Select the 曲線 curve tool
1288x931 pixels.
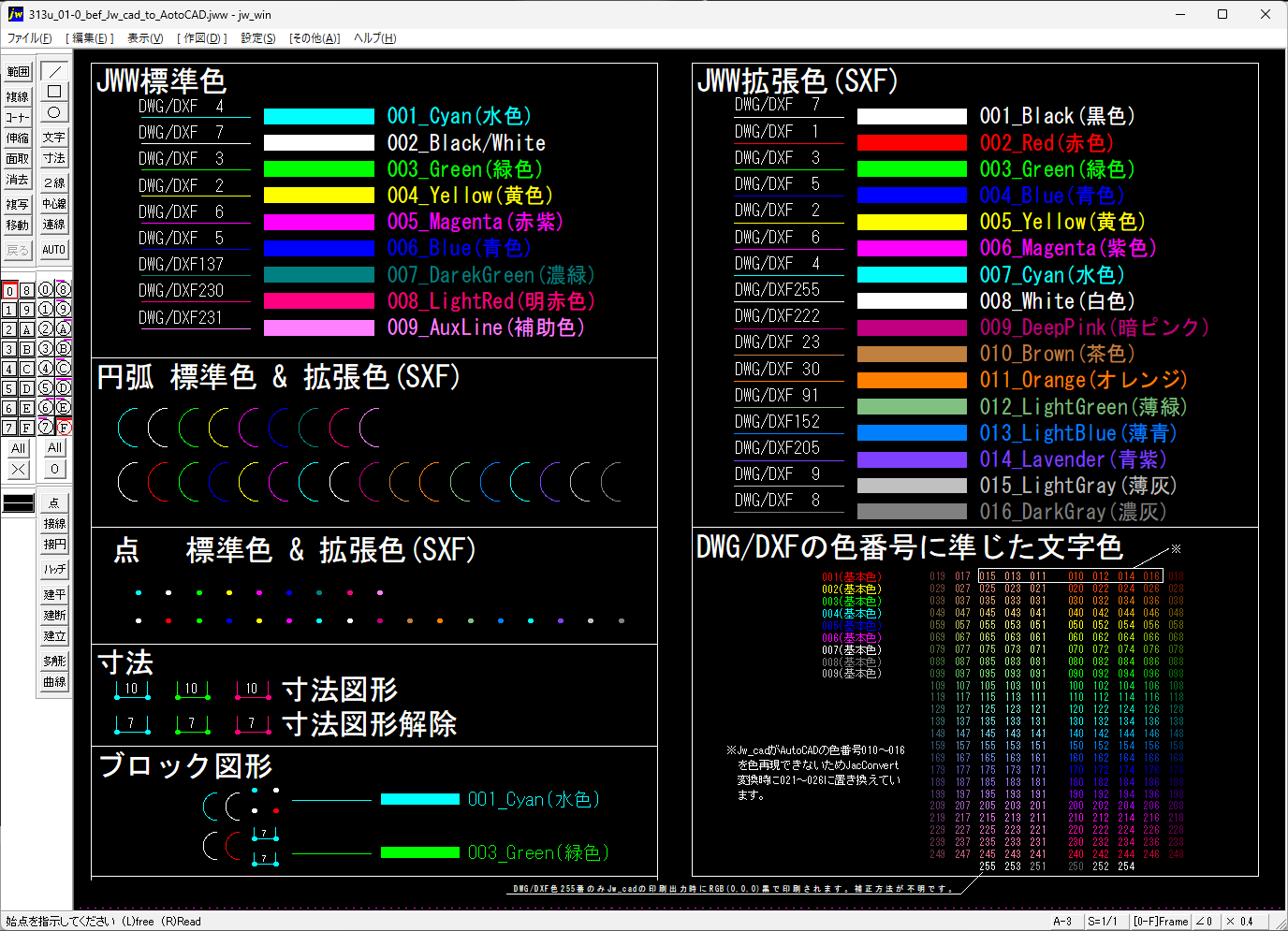point(54,682)
